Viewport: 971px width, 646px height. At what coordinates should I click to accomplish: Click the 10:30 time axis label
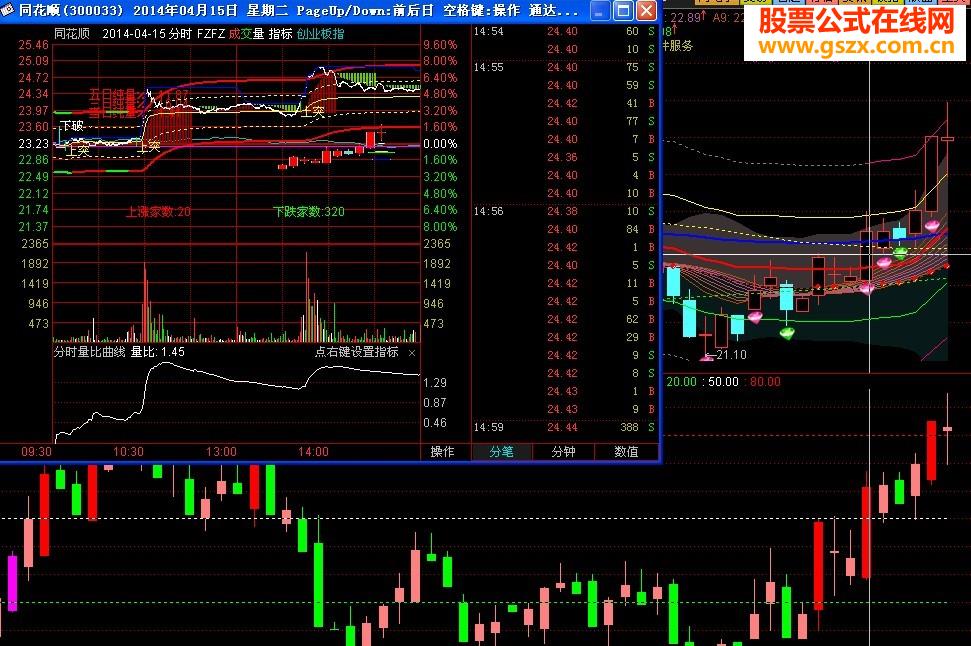click(x=128, y=452)
